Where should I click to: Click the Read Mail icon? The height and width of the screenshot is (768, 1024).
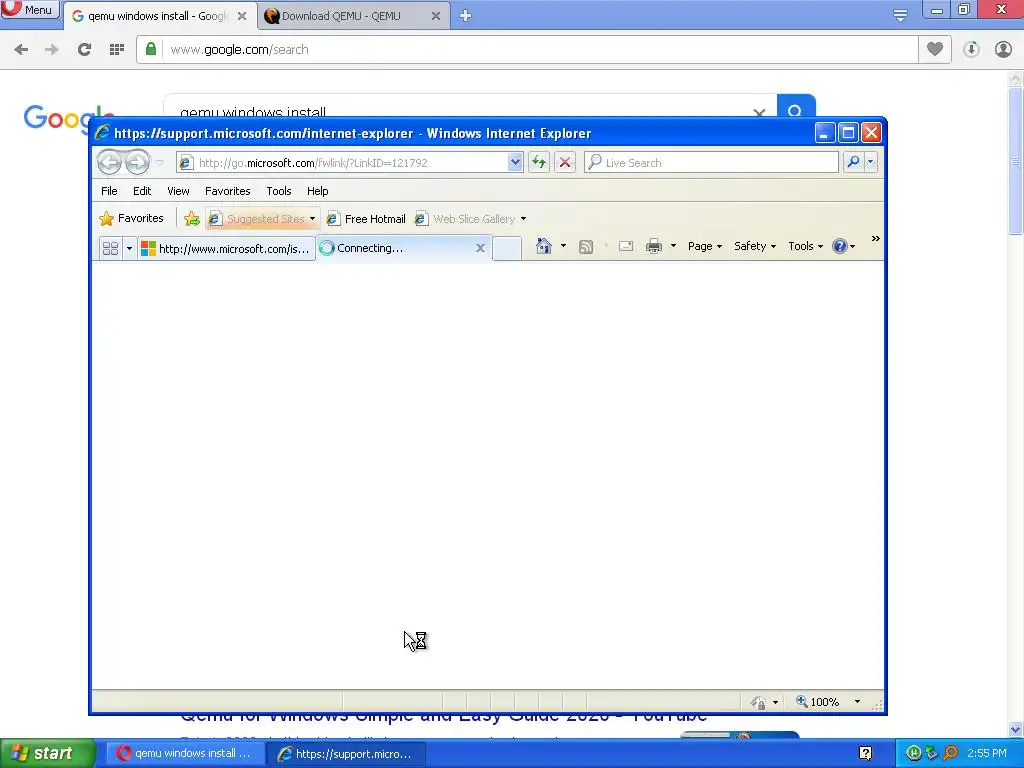(x=626, y=246)
